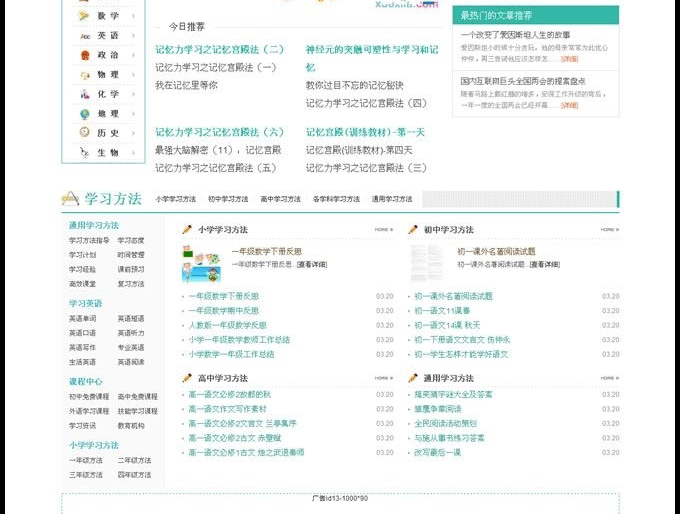
Task: Click the 化学 flask icon
Action: [85, 94]
